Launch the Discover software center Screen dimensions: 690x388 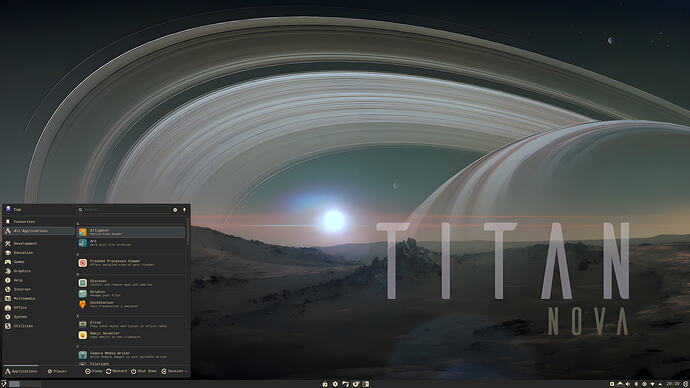click(131, 282)
